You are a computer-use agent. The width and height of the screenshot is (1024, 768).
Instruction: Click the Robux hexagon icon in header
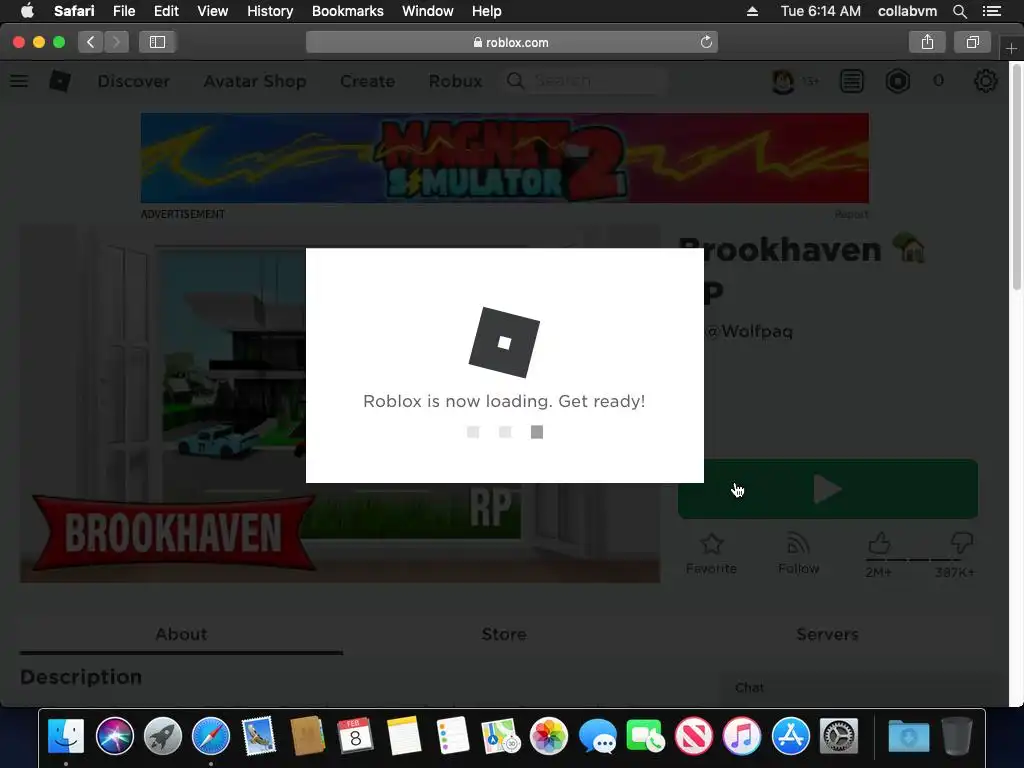tap(898, 81)
